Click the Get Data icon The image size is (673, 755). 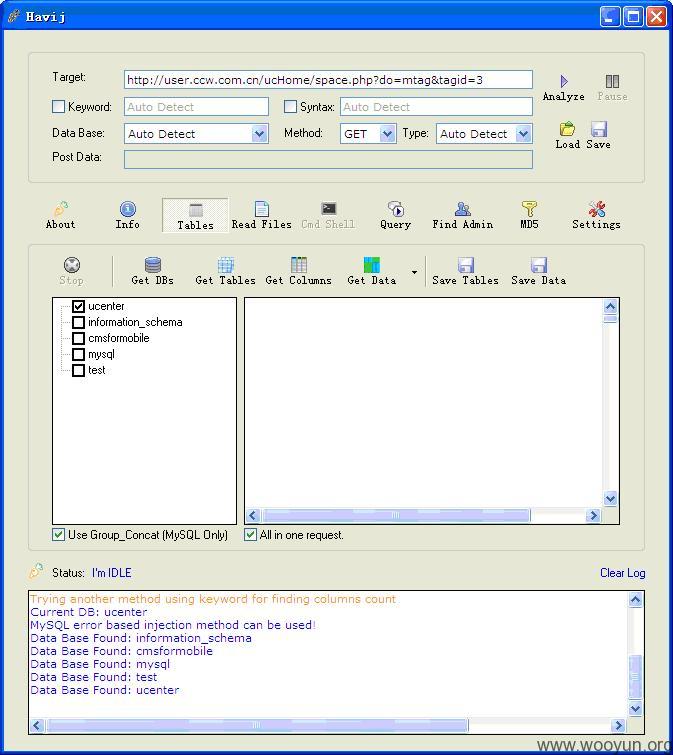tap(372, 265)
